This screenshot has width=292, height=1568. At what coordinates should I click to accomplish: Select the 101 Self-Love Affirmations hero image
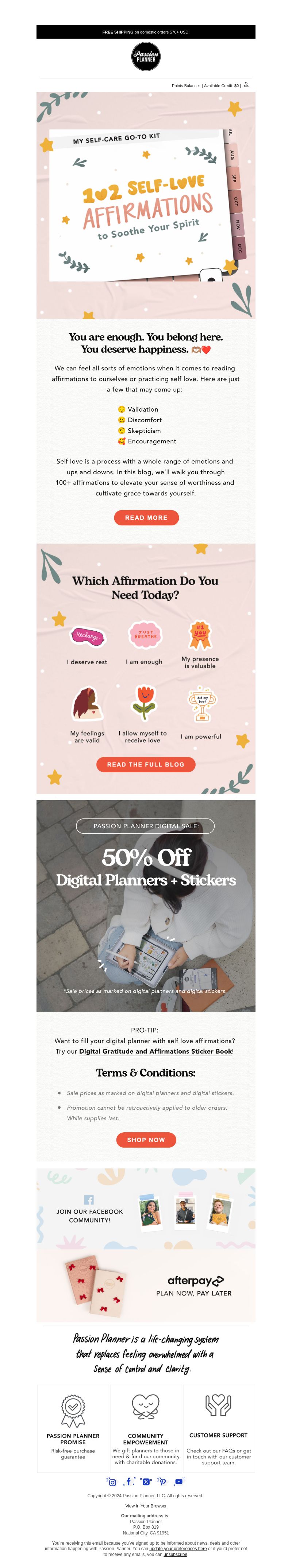pos(146,205)
